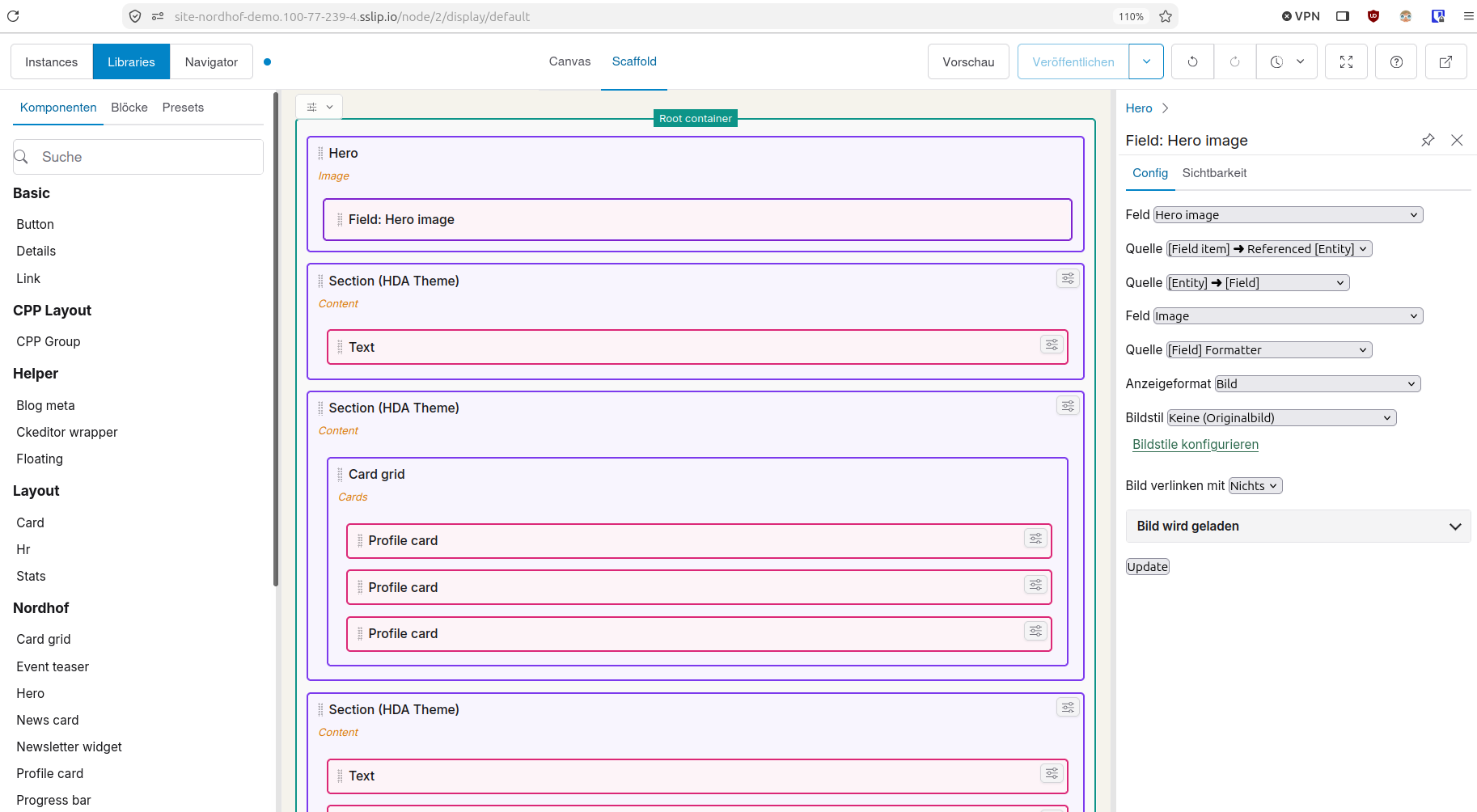
Task: Open the Feld Hero image select
Action: 1288,215
